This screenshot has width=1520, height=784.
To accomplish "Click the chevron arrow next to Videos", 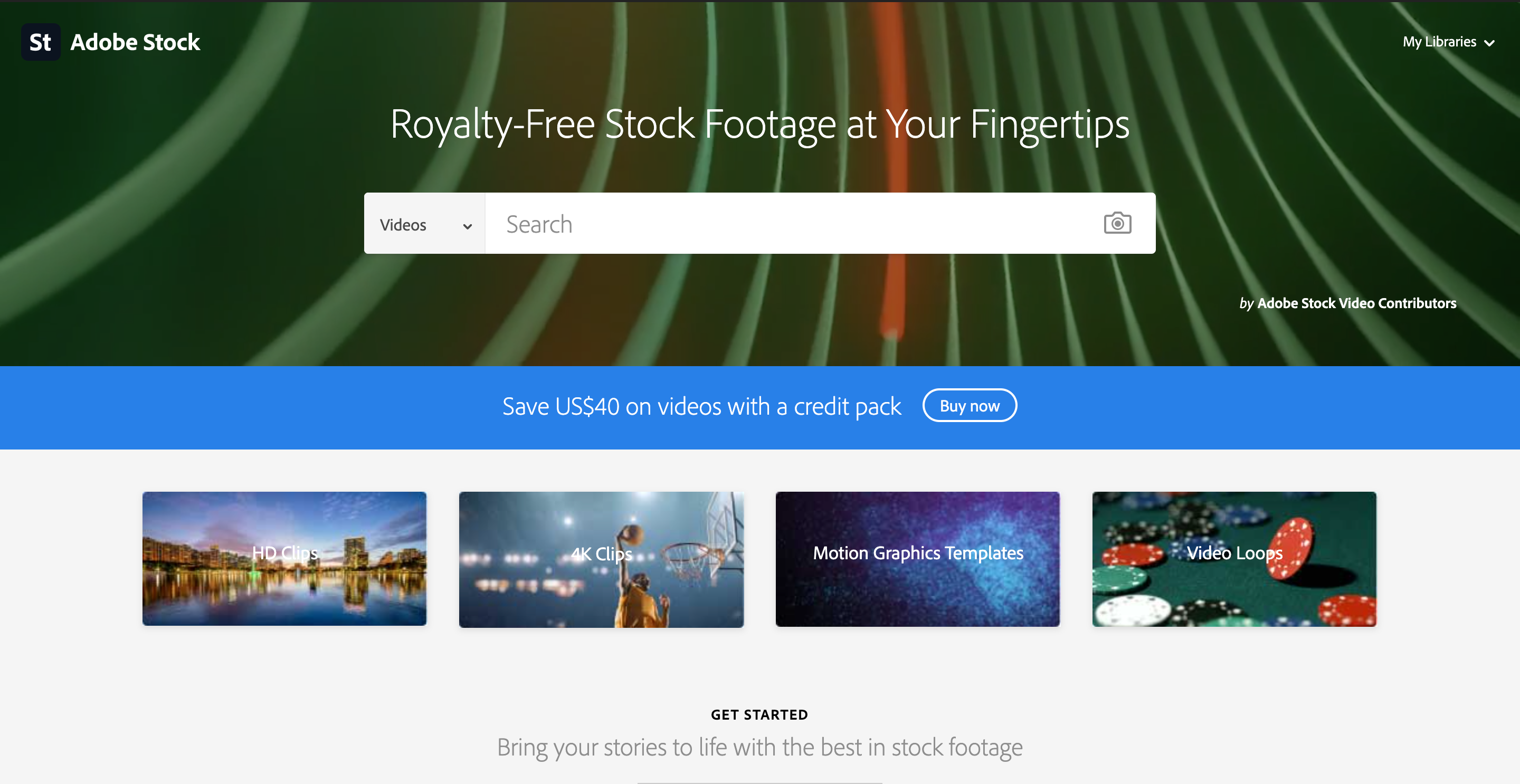I will pos(467,226).
